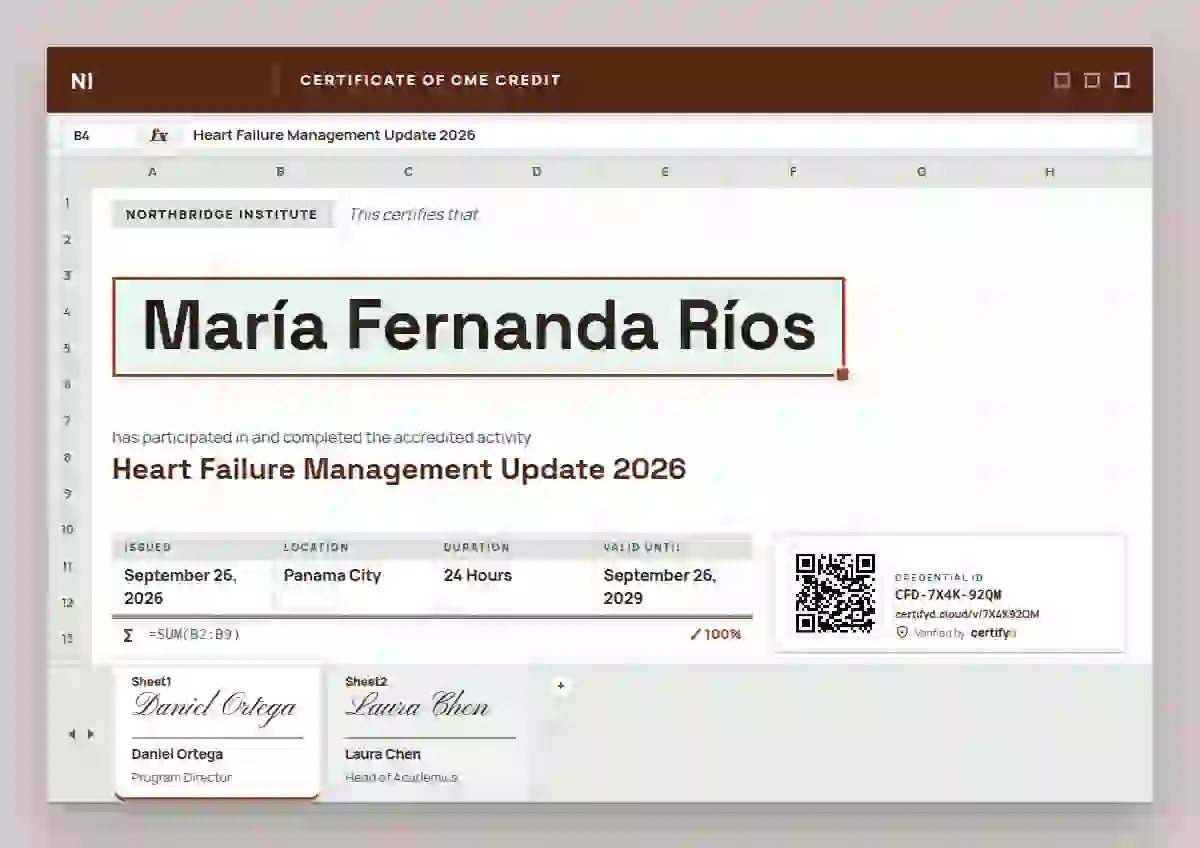This screenshot has width=1200, height=848.
Task: Click the This certifies that text
Action: click(414, 214)
